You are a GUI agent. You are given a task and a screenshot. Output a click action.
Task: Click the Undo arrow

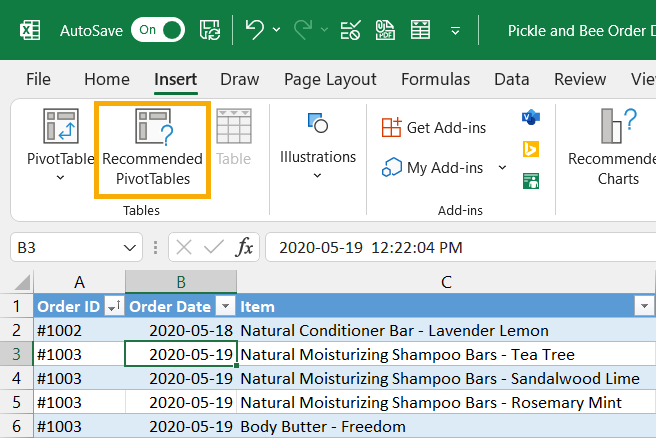click(x=254, y=30)
